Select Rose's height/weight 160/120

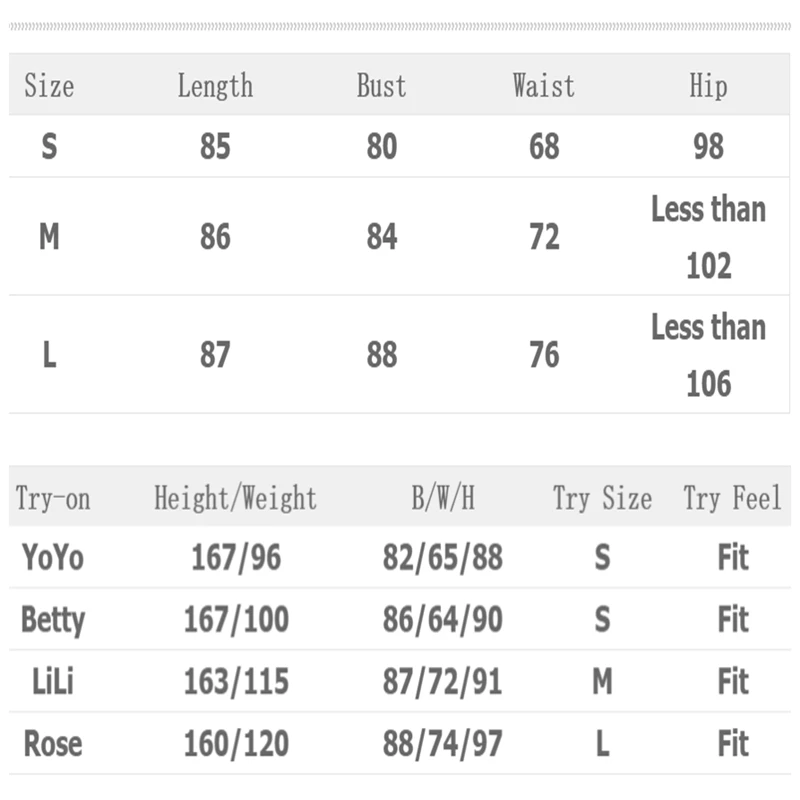pos(236,744)
